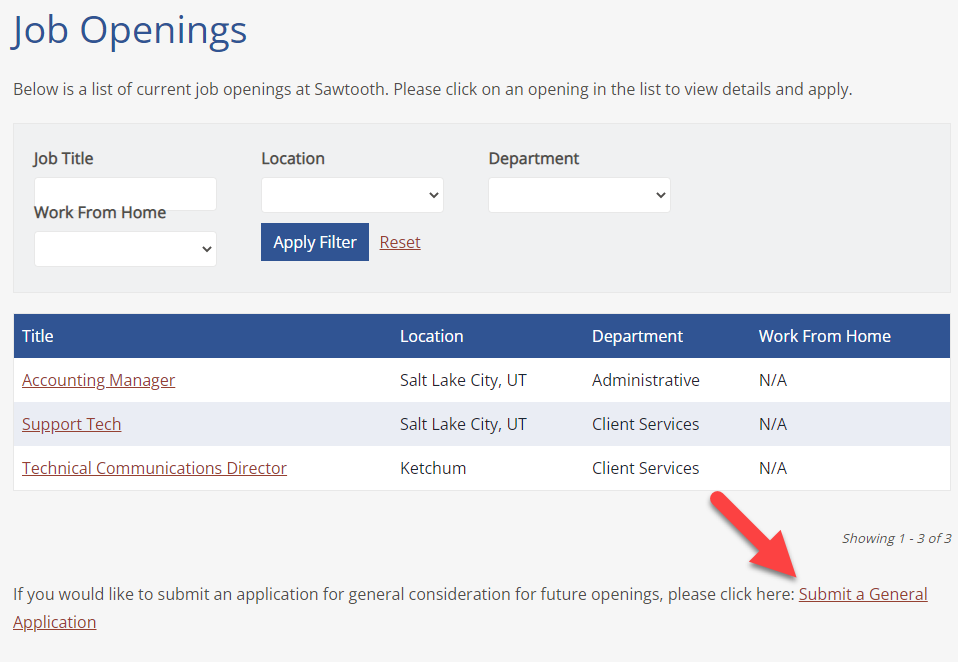Click the Job Title label above the input

pyautogui.click(x=63, y=158)
